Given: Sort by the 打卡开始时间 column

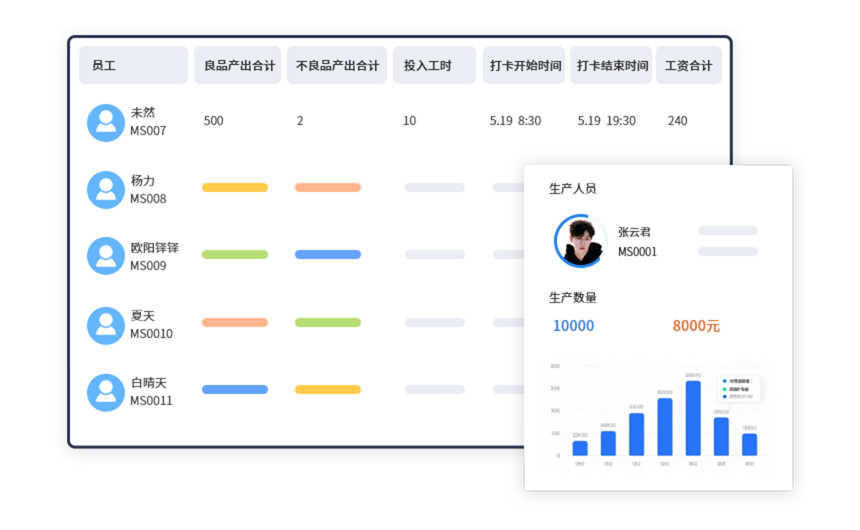Looking at the screenshot, I should coord(524,66).
